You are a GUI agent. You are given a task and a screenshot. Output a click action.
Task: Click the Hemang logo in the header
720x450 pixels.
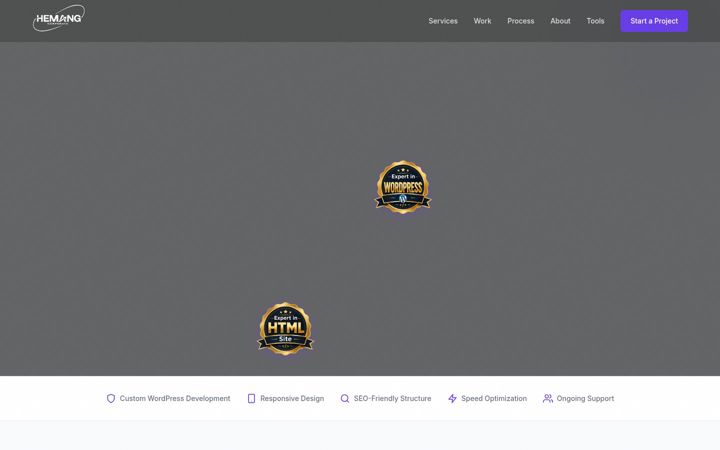59,18
